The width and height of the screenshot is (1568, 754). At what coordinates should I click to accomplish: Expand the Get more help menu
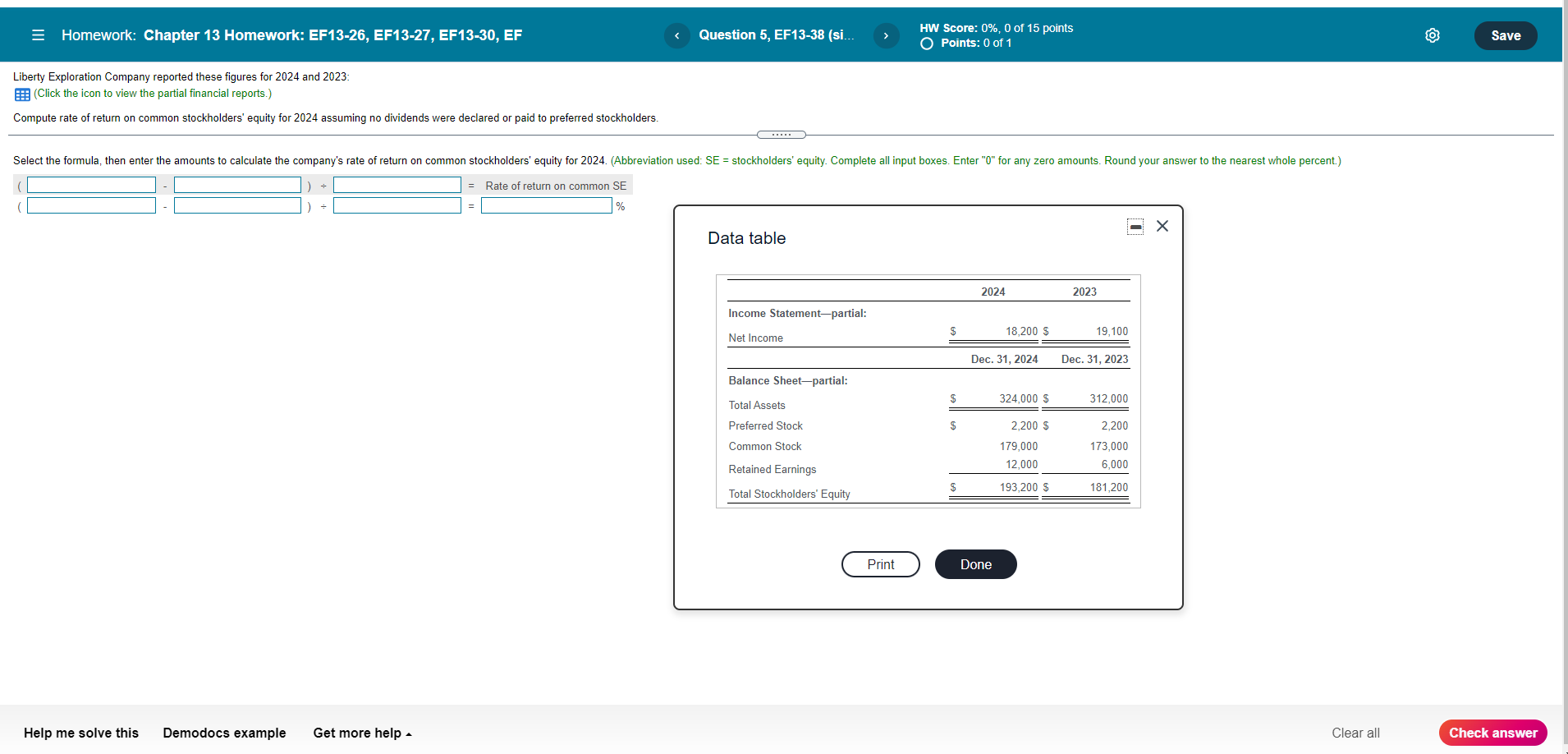pos(362,733)
